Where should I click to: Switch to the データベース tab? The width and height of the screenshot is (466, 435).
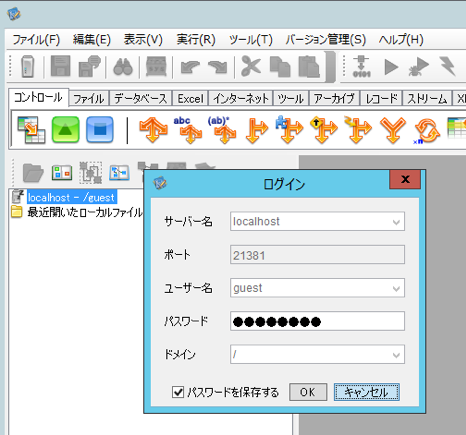(x=140, y=99)
